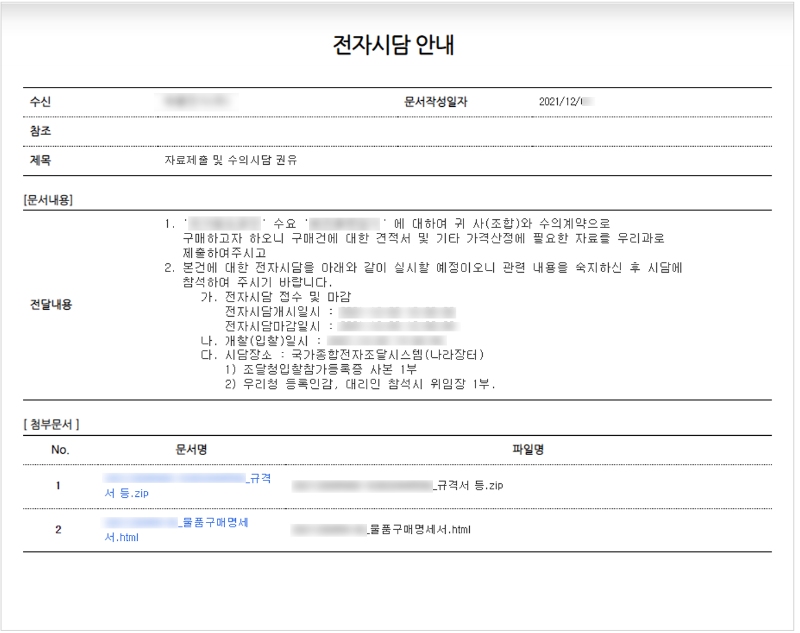Click the 문서작성일자 date value 2021/12
This screenshot has height=633, width=800.
tap(557, 100)
